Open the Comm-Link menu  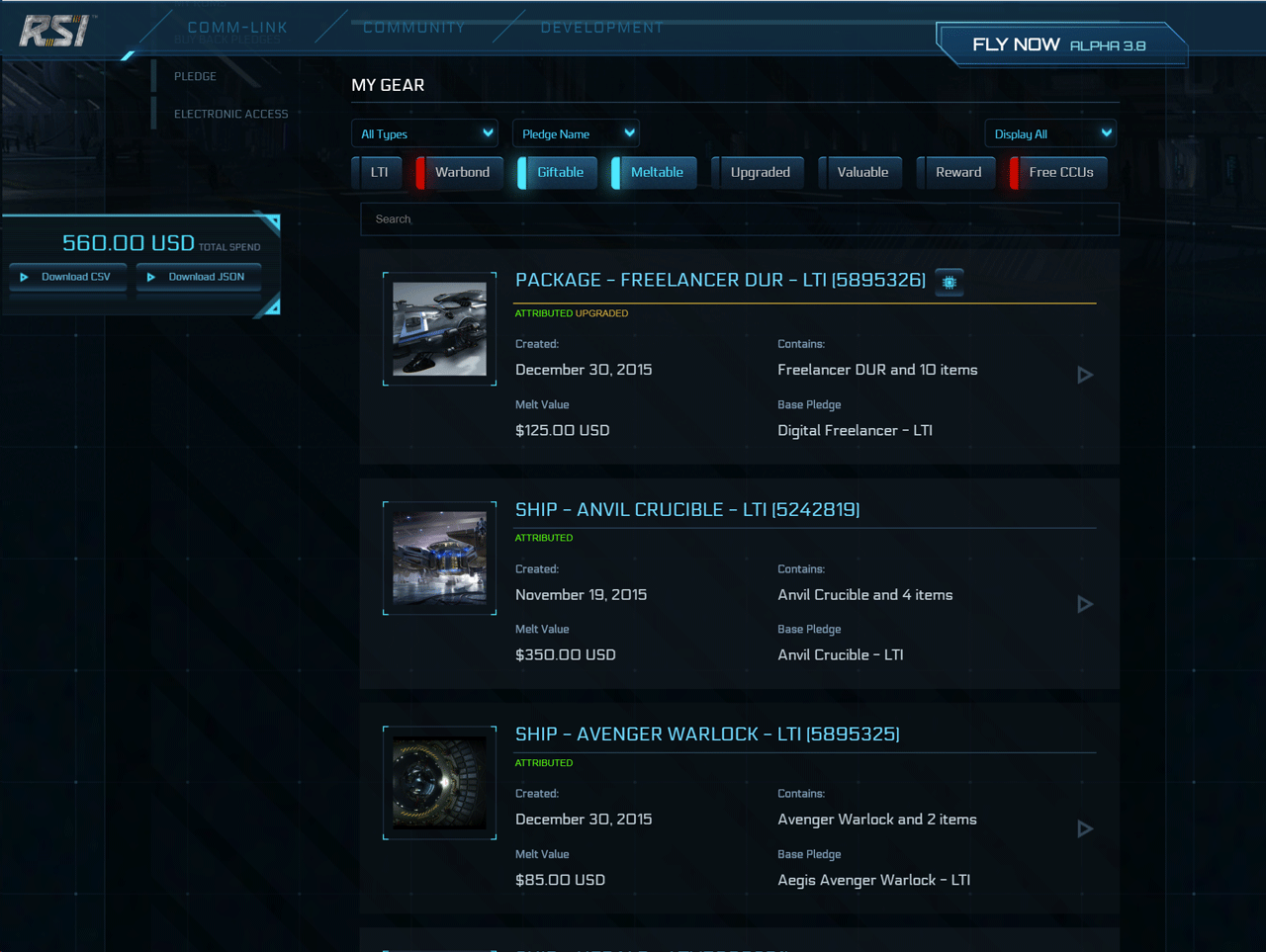point(237,28)
